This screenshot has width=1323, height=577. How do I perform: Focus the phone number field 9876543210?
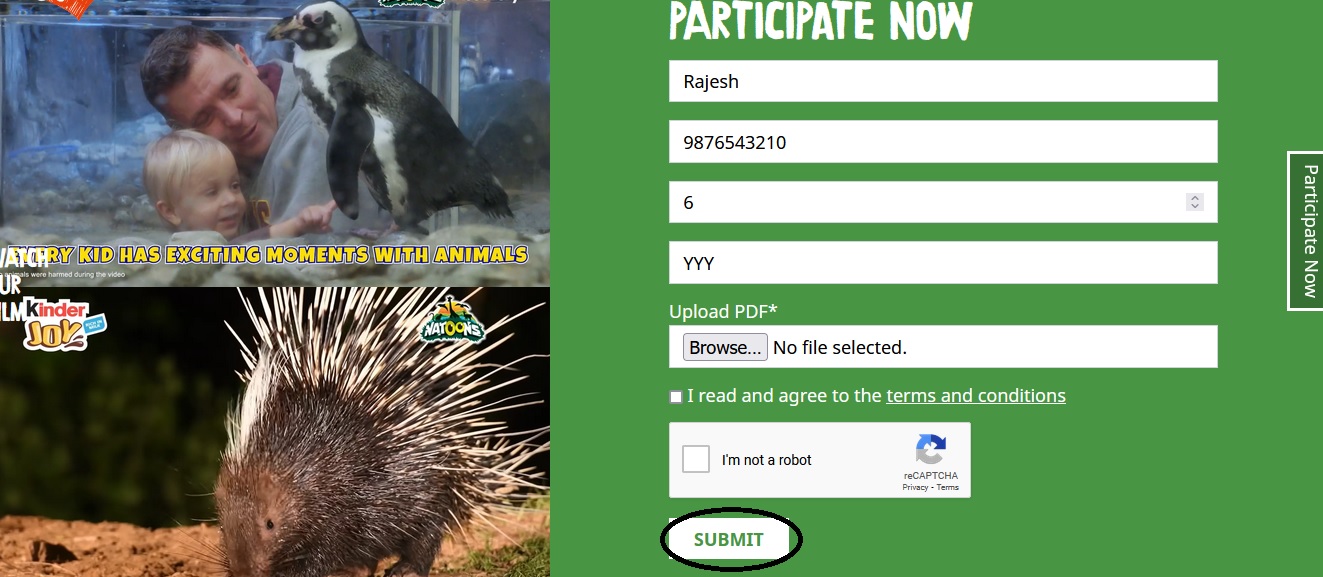coord(943,141)
